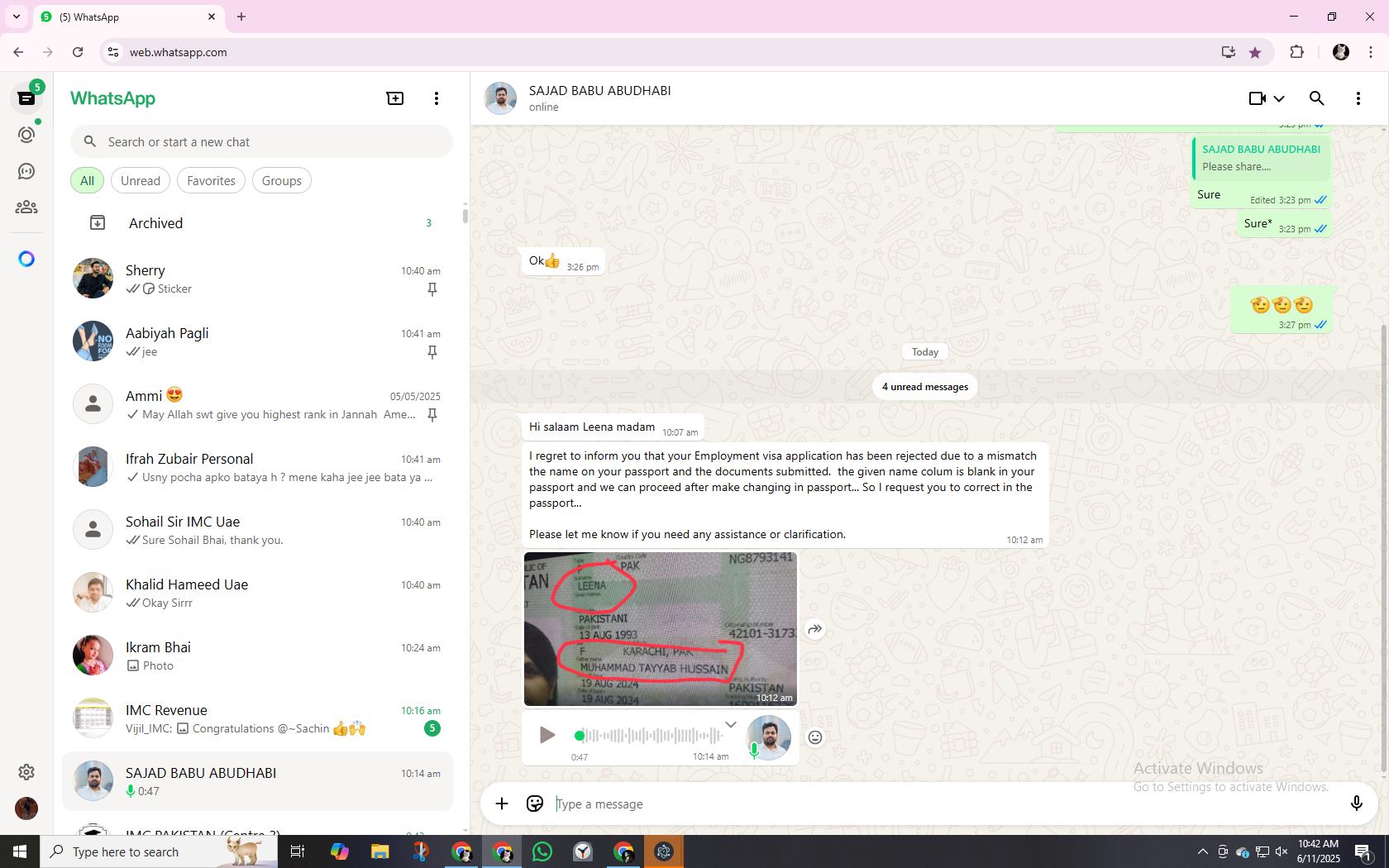
Task: Click the pin icon on Aabiyah Pagli chat
Action: [x=432, y=352]
